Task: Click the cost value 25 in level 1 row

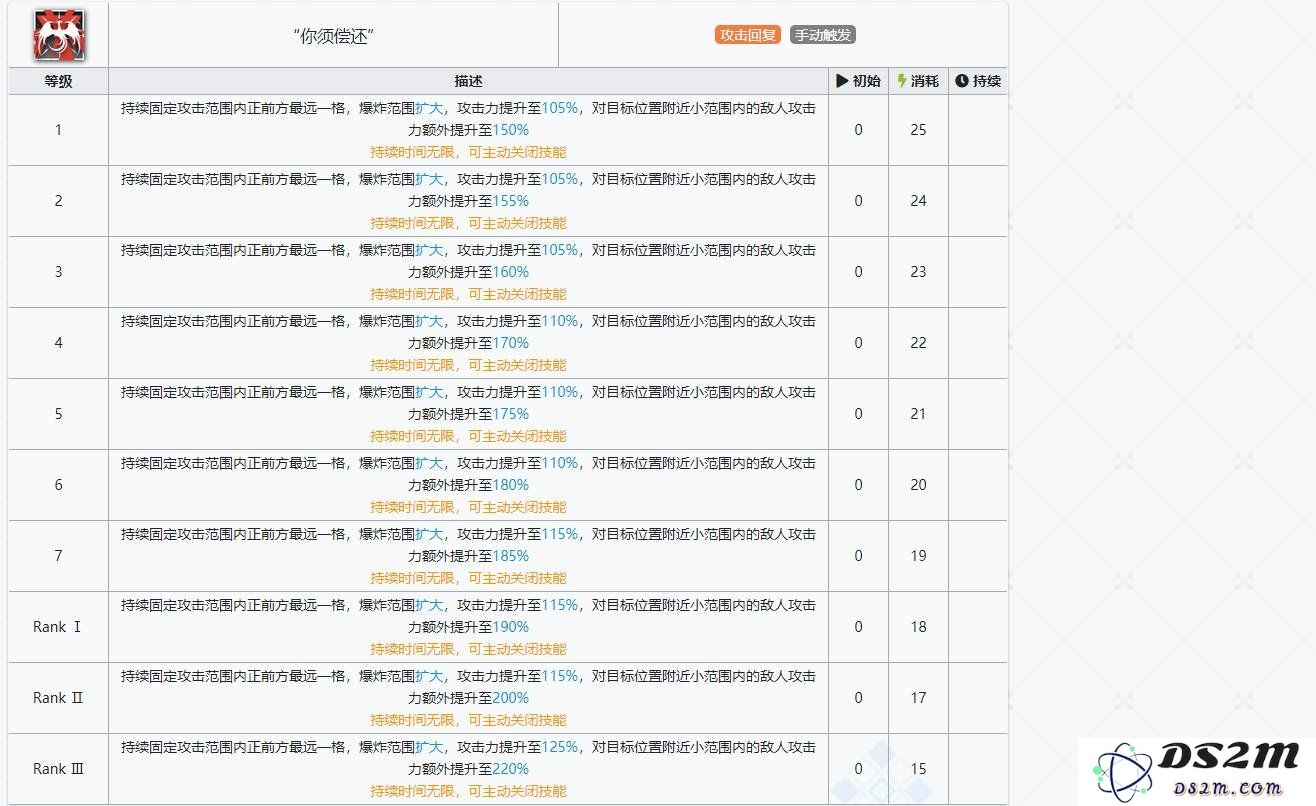Action: 918,130
